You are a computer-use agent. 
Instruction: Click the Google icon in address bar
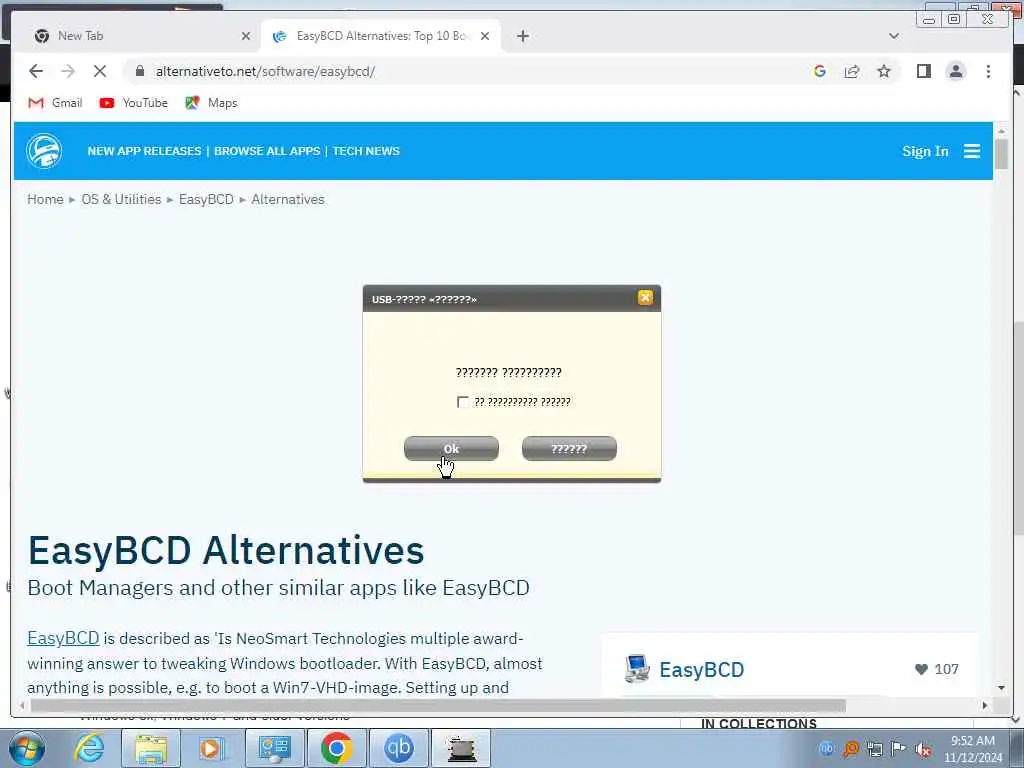pyautogui.click(x=820, y=71)
